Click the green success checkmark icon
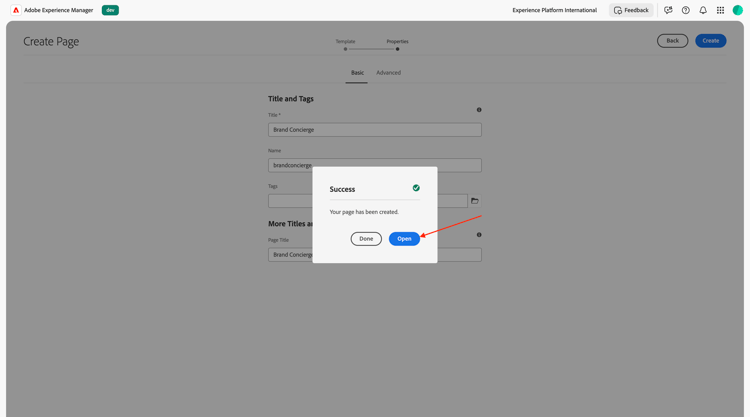The height and width of the screenshot is (417, 750). click(416, 188)
